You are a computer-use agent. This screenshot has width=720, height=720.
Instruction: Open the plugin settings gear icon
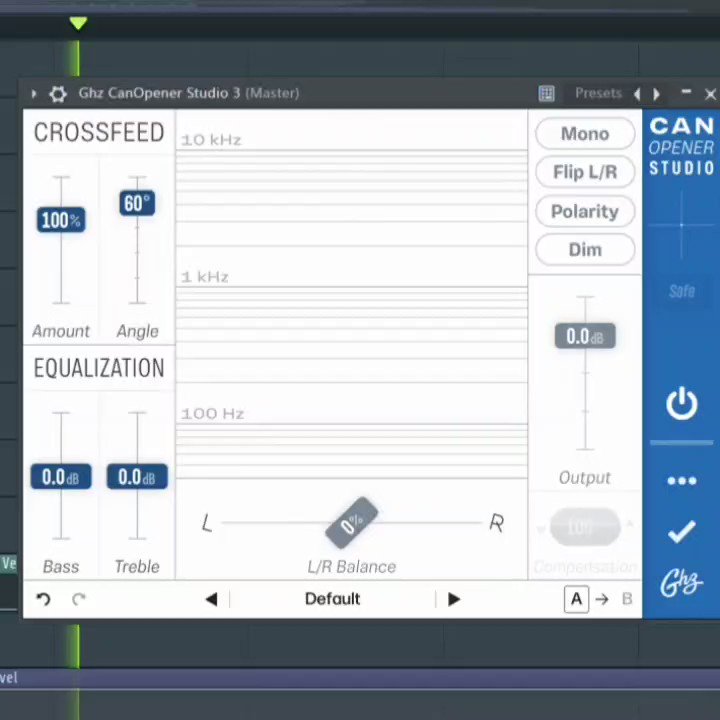[58, 94]
